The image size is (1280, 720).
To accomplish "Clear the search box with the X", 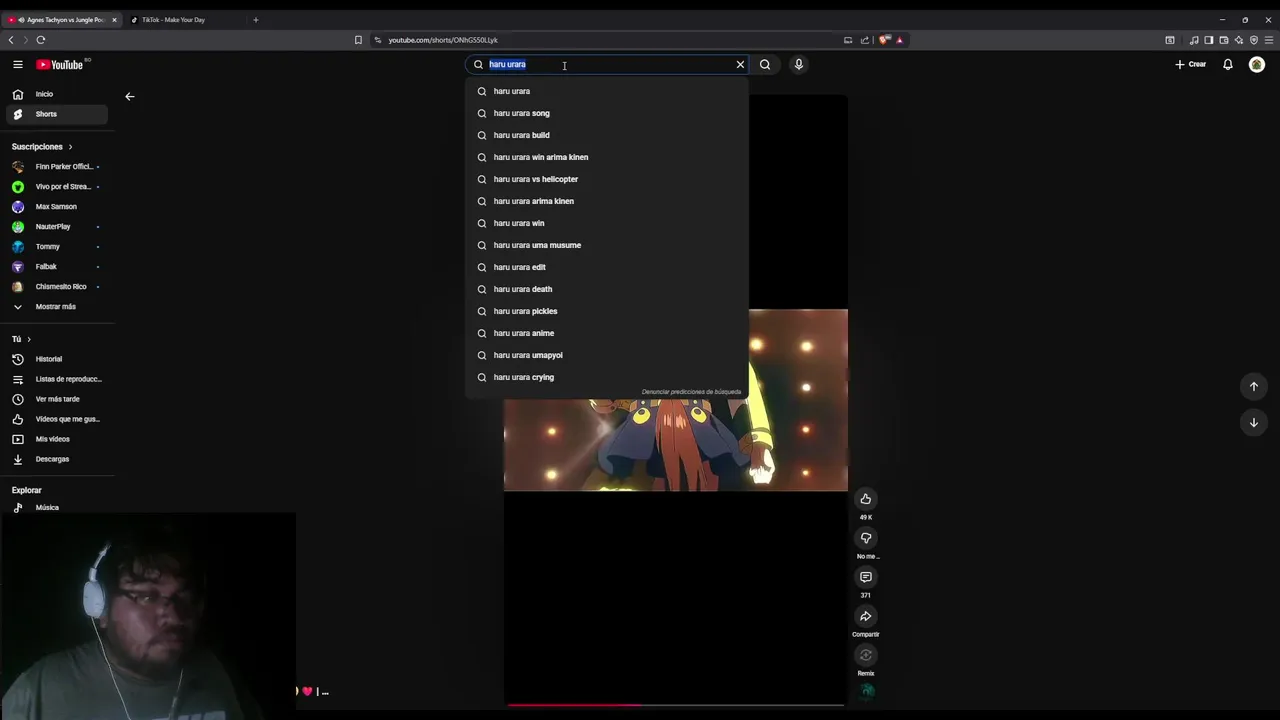I will (x=740, y=64).
